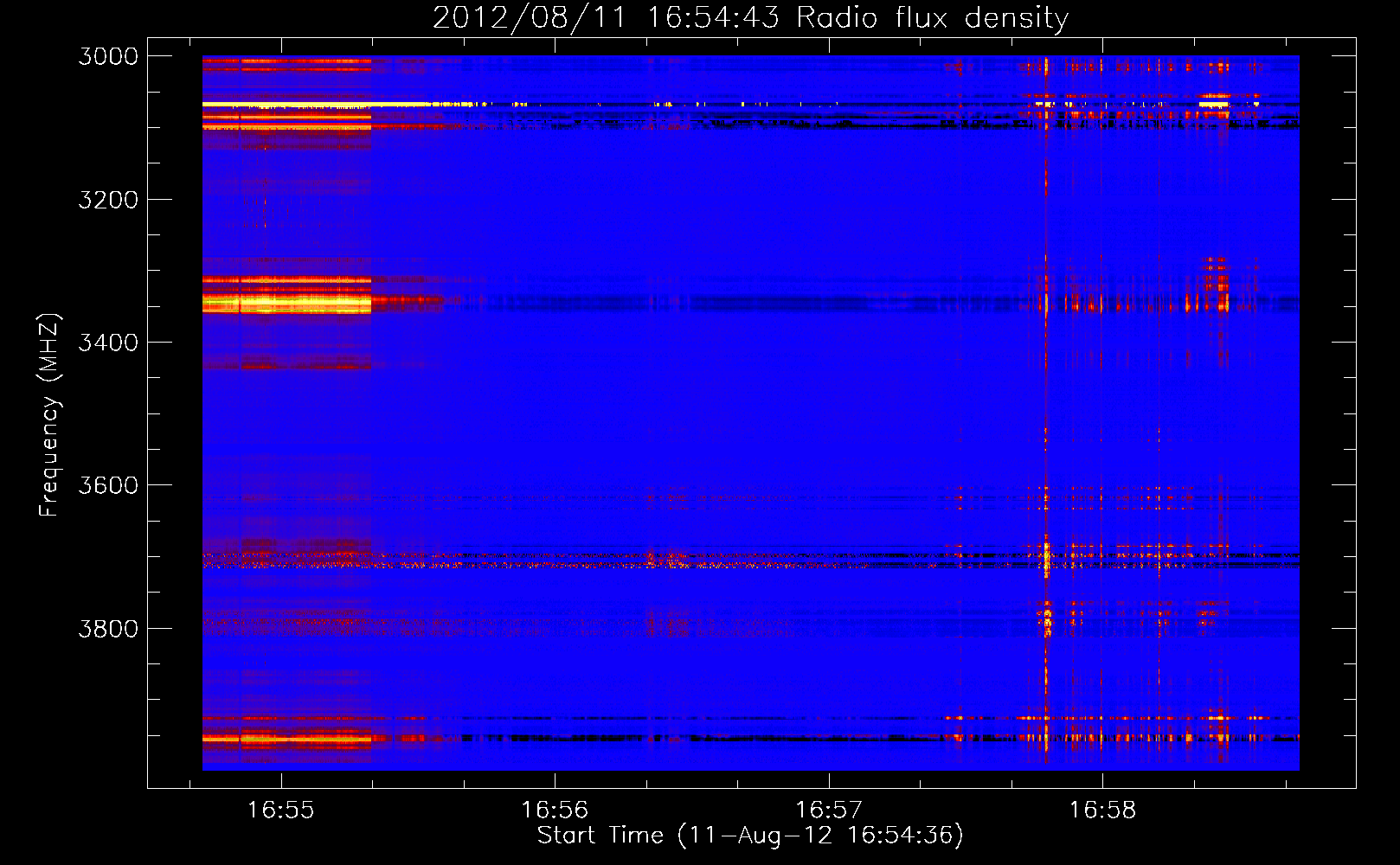The width and height of the screenshot is (1400, 865).
Task: Click the 16:58 time tick label
Action: [x=1102, y=811]
